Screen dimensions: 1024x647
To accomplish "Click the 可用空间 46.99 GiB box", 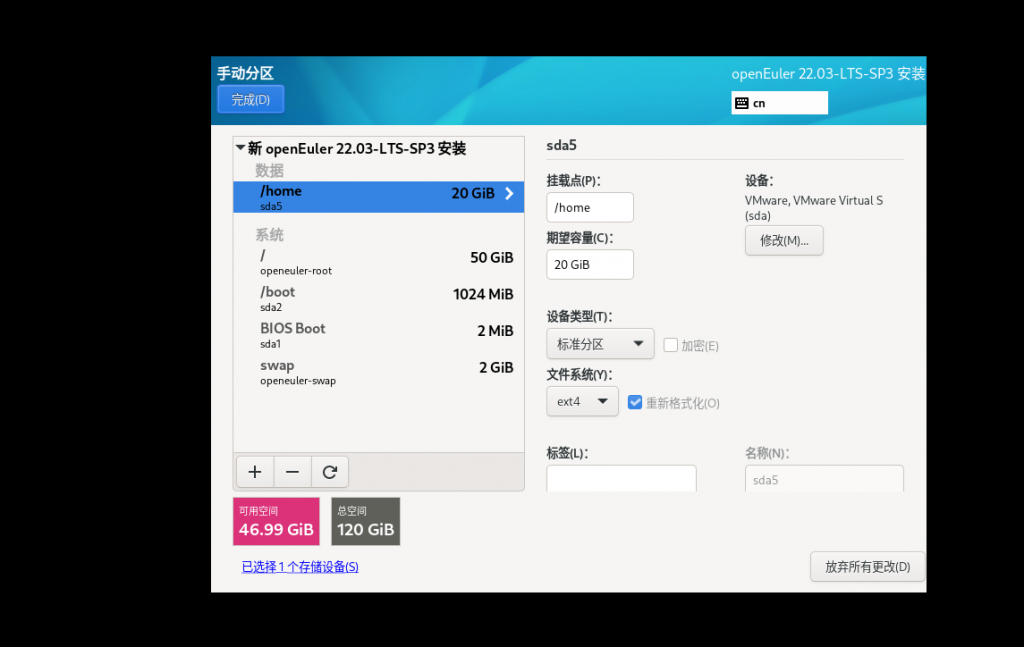I will (x=276, y=521).
